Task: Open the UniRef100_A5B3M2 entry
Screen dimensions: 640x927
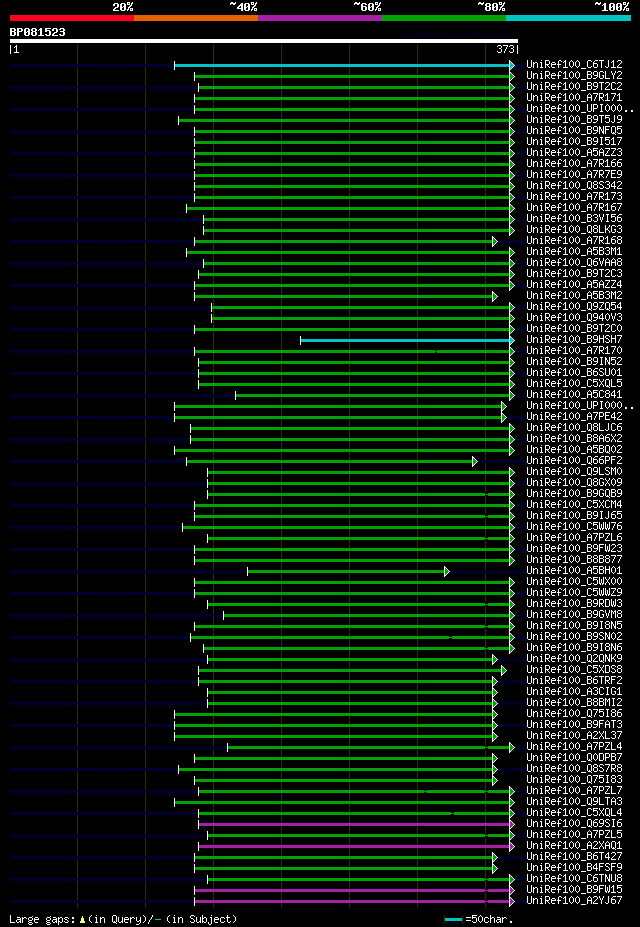Action: 574,296
